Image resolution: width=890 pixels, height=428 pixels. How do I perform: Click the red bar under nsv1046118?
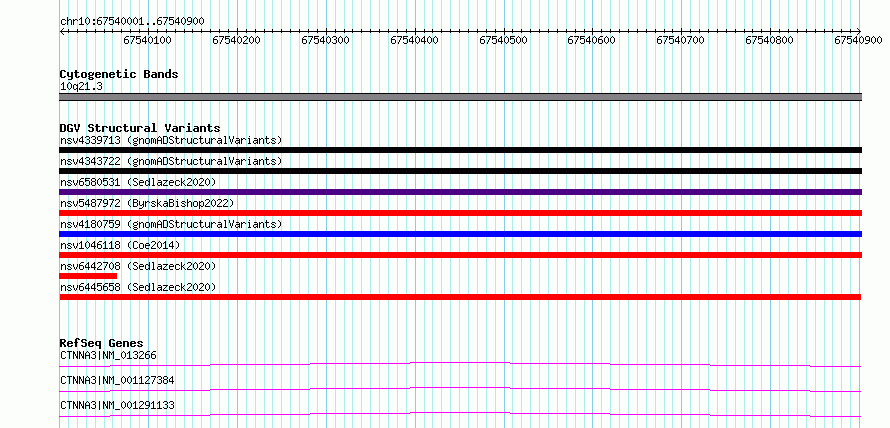pyautogui.click(x=460, y=255)
